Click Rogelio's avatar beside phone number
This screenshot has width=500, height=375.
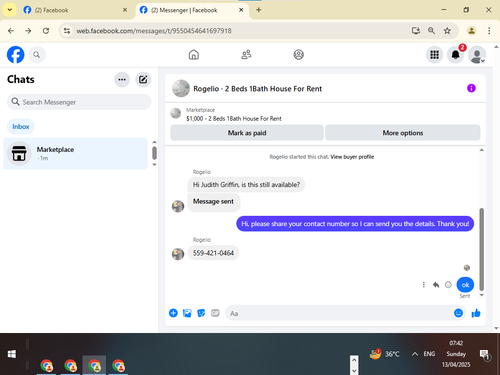click(178, 254)
